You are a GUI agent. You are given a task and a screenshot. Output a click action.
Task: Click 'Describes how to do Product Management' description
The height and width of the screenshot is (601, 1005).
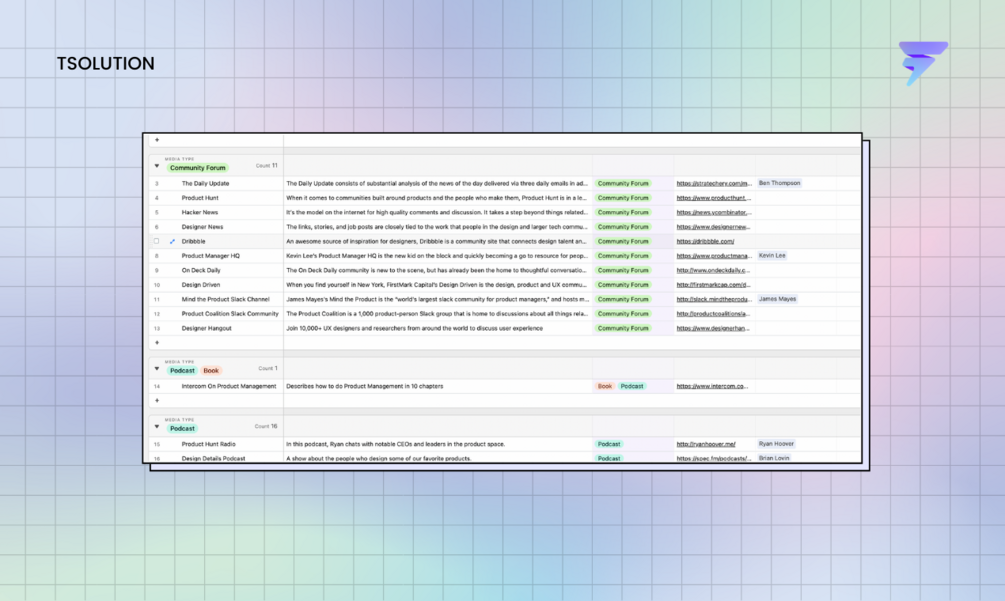(365, 386)
